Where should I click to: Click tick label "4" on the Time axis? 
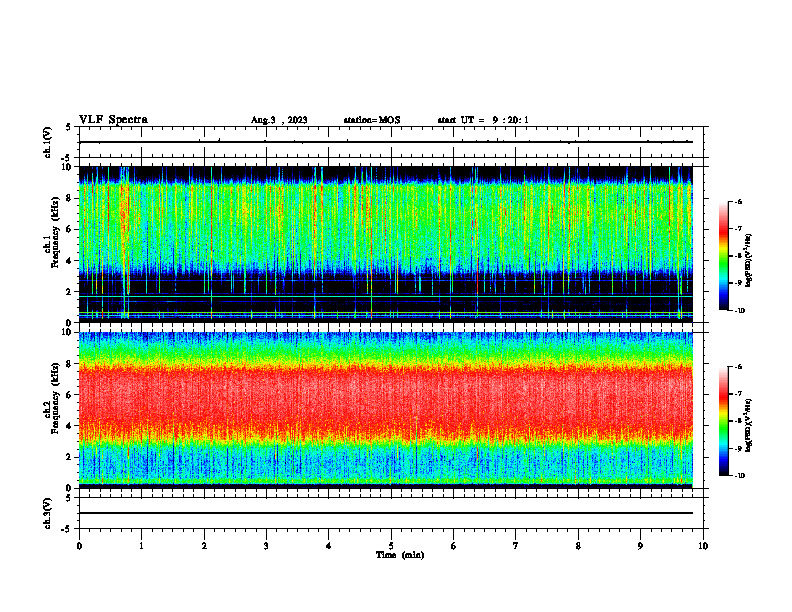(329, 546)
